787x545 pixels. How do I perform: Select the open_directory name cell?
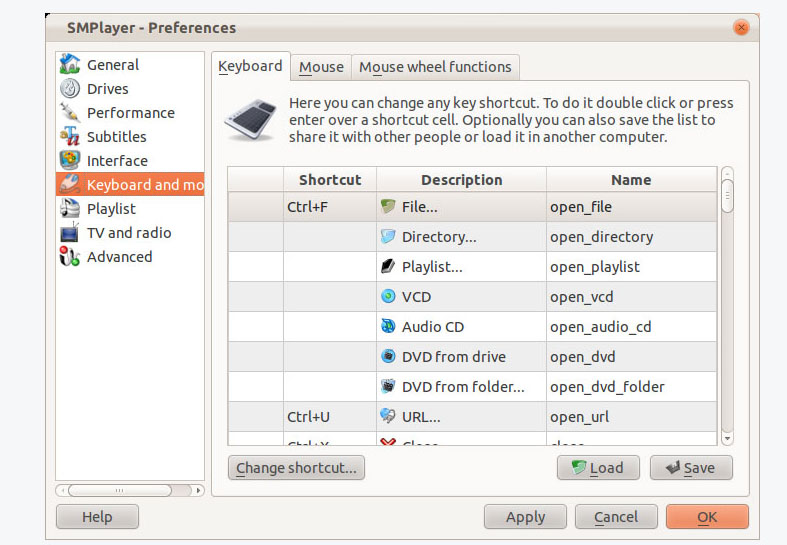point(631,237)
